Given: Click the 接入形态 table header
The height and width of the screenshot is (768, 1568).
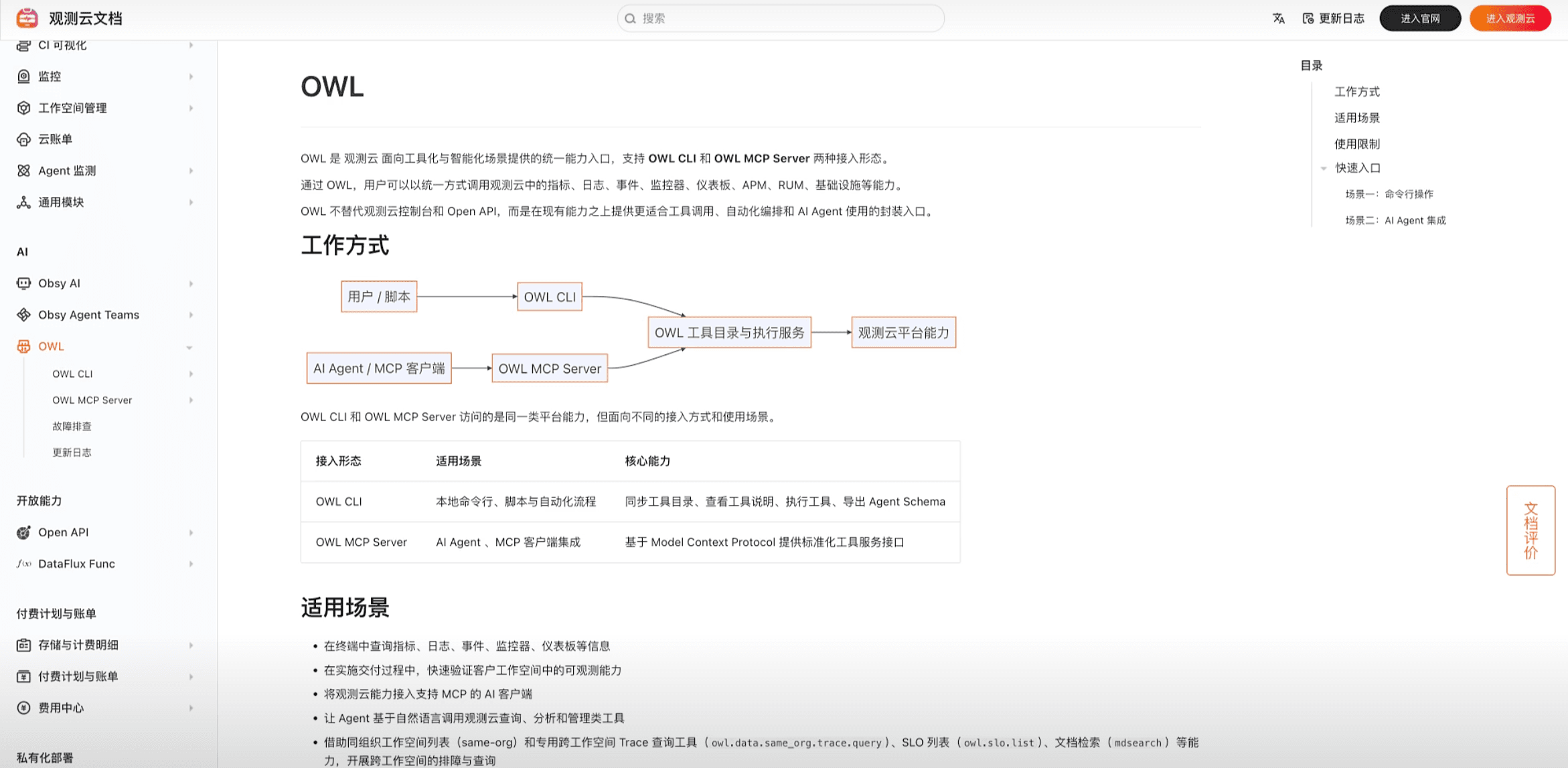Looking at the screenshot, I should pyautogui.click(x=338, y=461).
